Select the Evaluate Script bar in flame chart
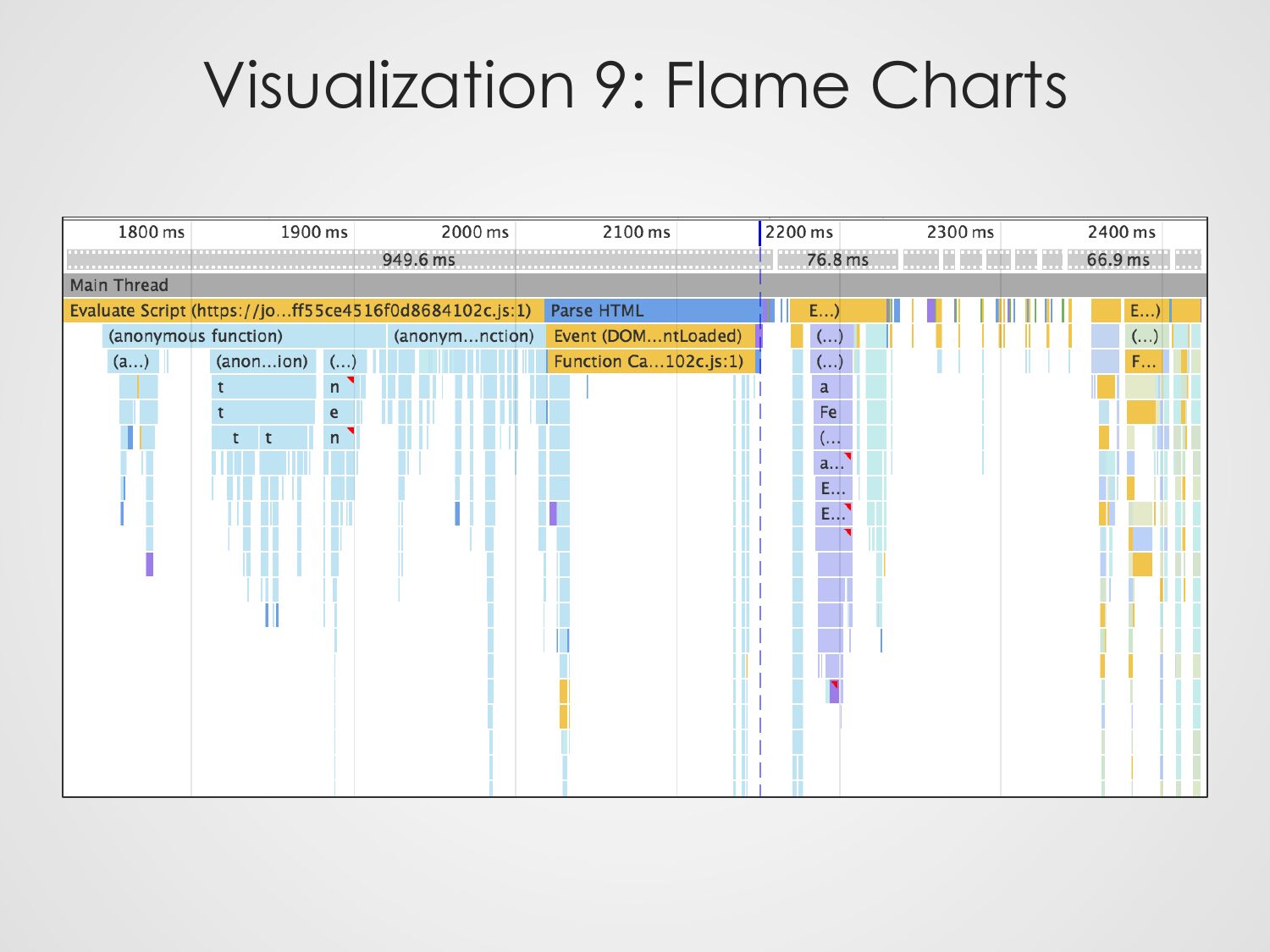The image size is (1270, 952). click(301, 311)
